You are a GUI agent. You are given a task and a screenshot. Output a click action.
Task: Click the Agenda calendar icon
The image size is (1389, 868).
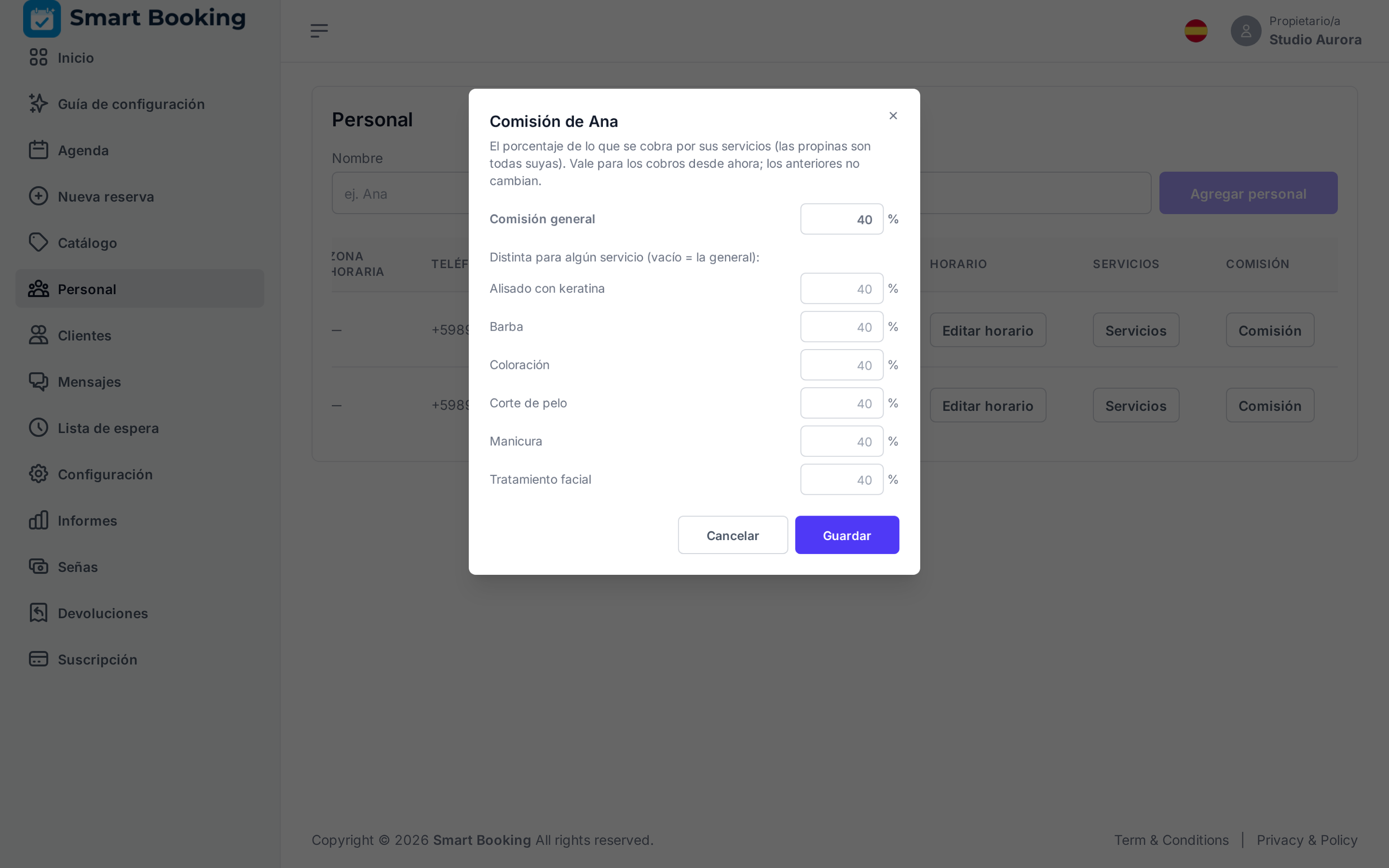click(39, 150)
